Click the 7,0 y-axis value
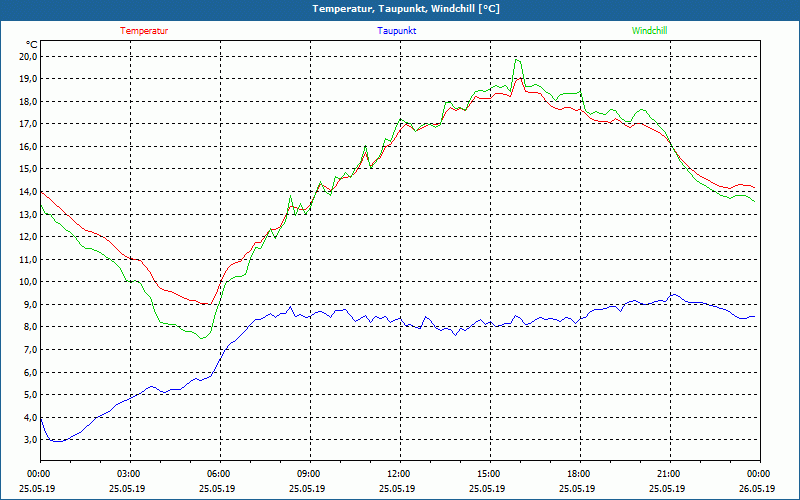 (x=31, y=349)
